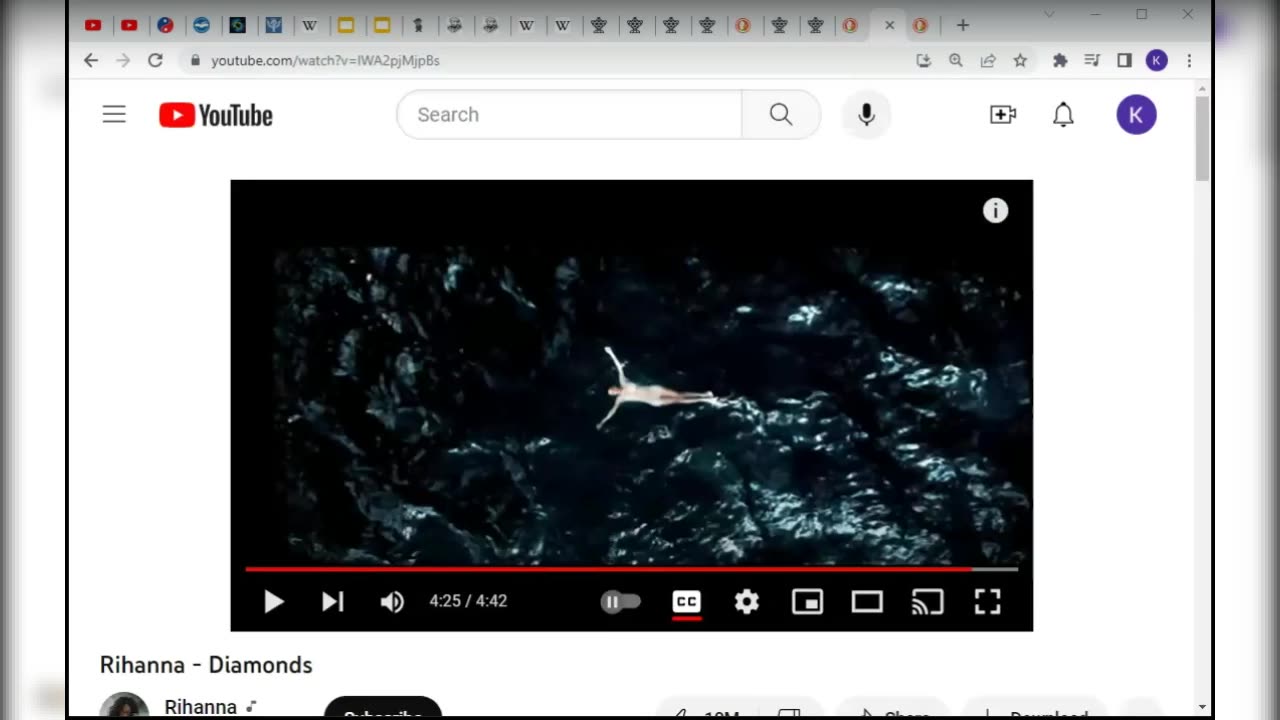
Task: Play the Diamonds video
Action: tap(273, 601)
